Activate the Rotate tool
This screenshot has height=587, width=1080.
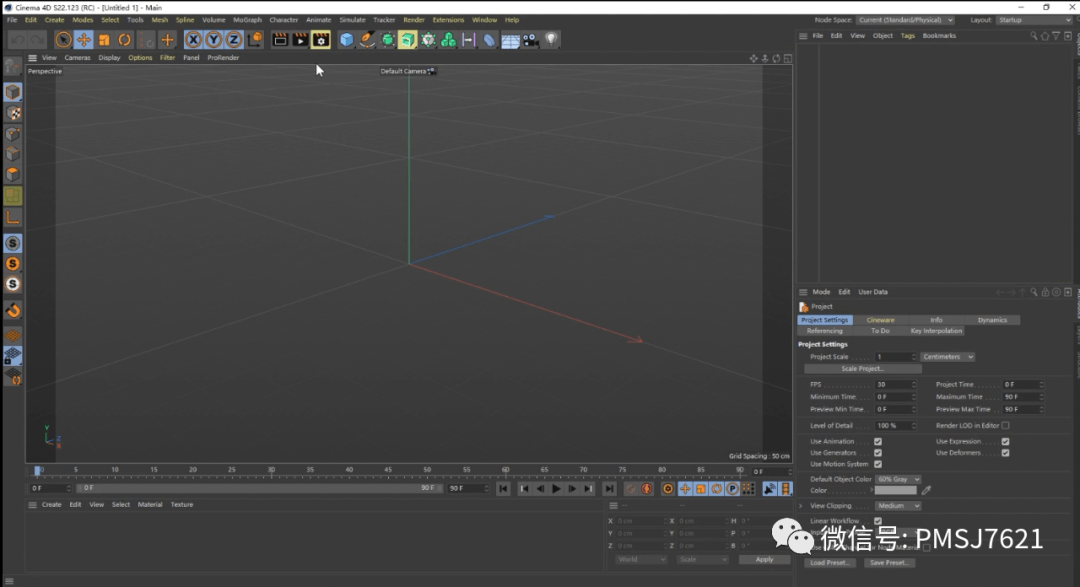[125, 40]
